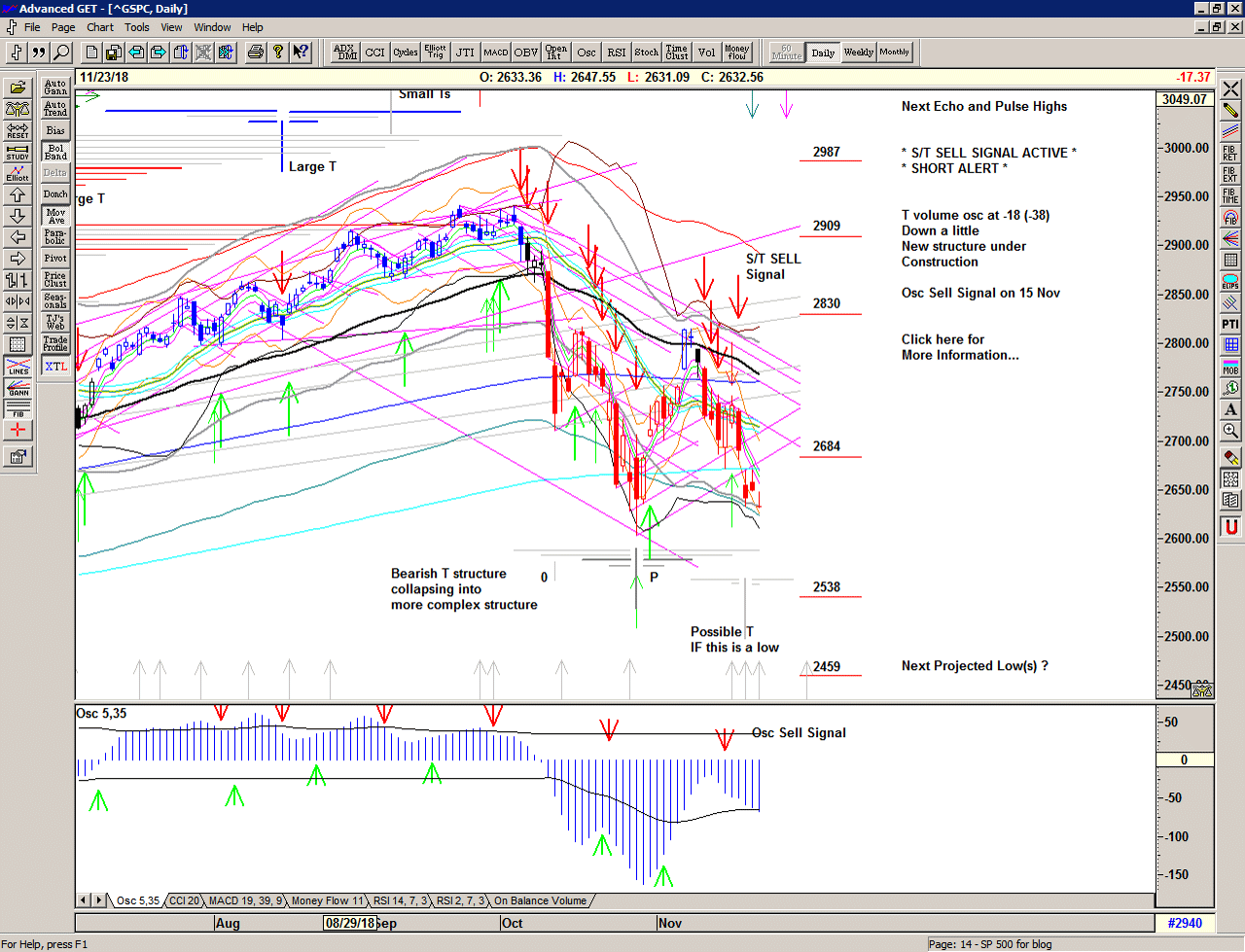
Task: Toggle the Mov Ave overlay
Action: coord(55,216)
